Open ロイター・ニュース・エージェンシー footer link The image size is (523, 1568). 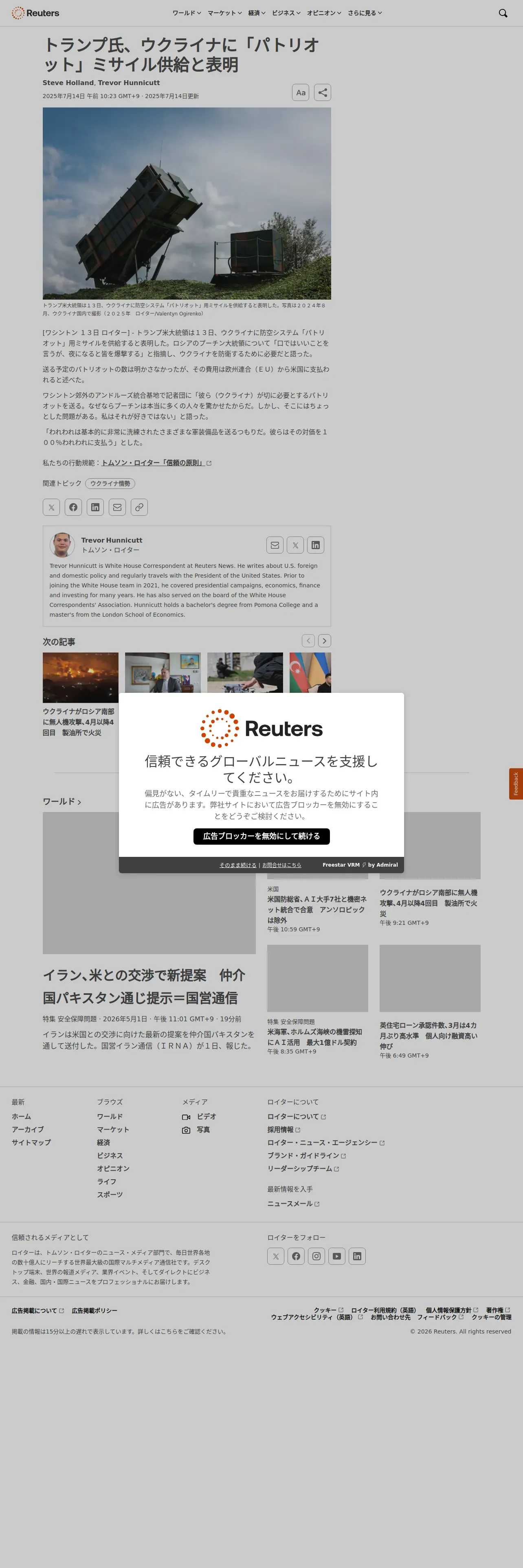coord(326,1143)
